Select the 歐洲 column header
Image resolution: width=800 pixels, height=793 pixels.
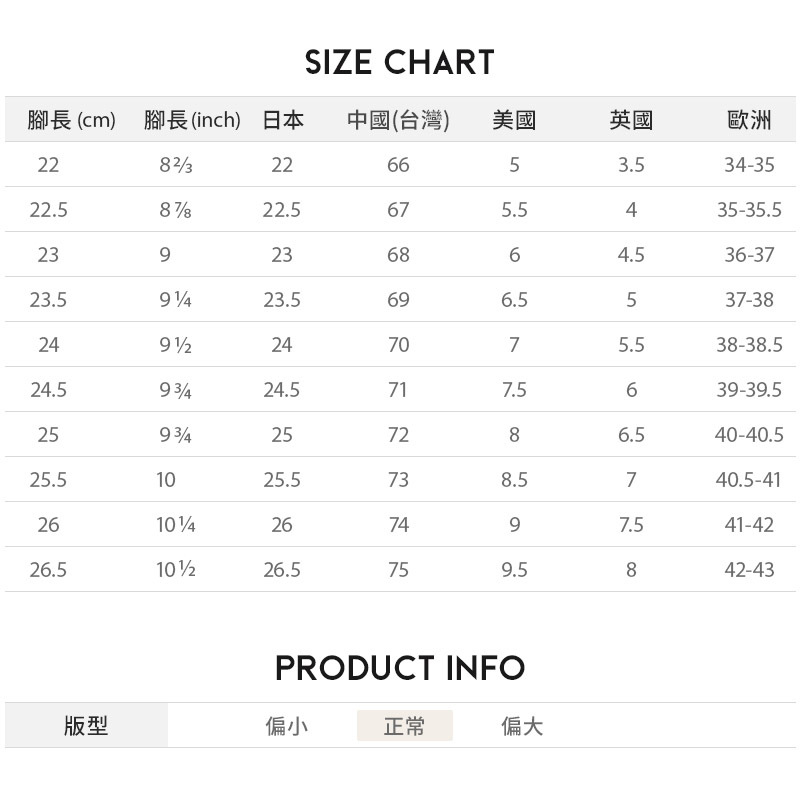click(749, 121)
